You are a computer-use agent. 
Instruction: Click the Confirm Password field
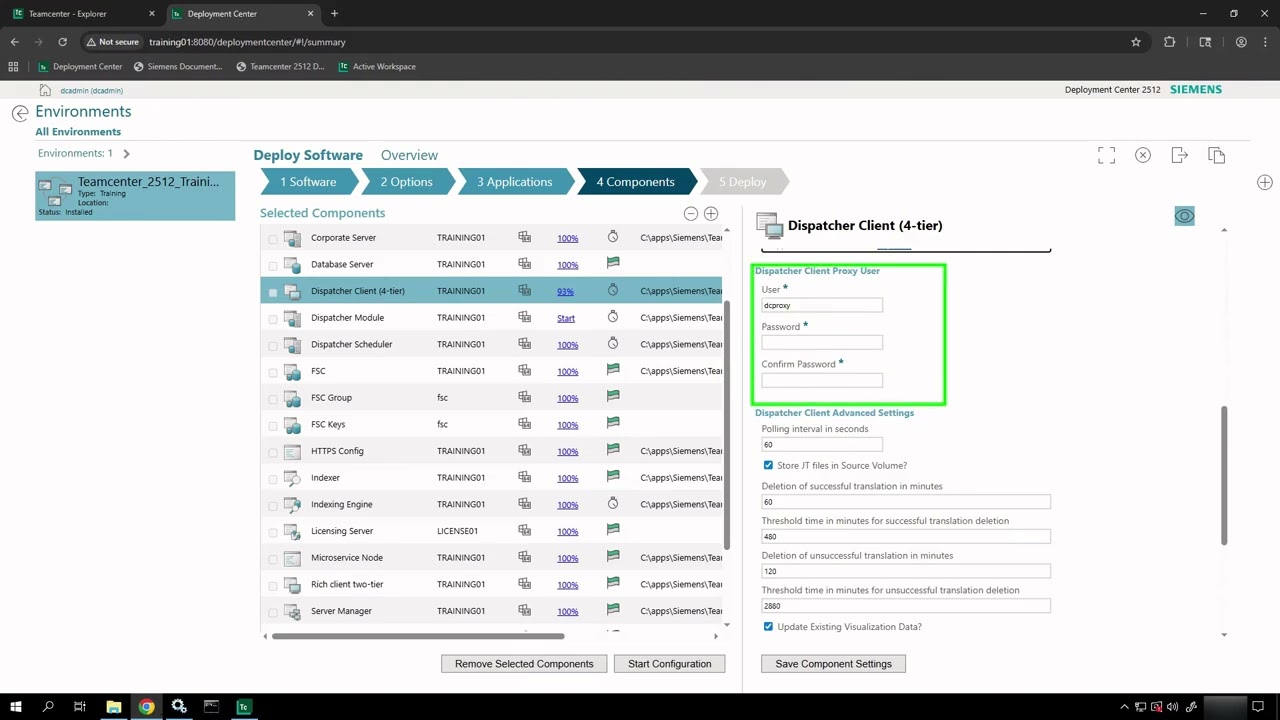coord(822,380)
